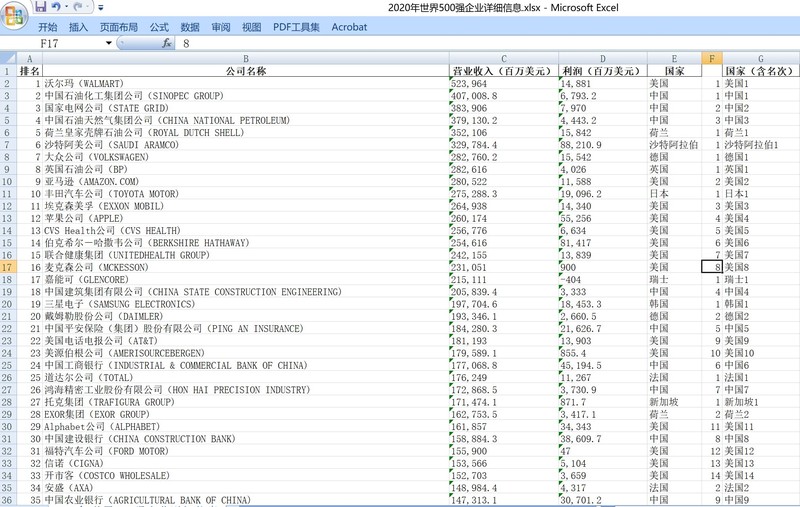Select the BERKSHIRE HATHAWAY company cell

[x=245, y=242]
